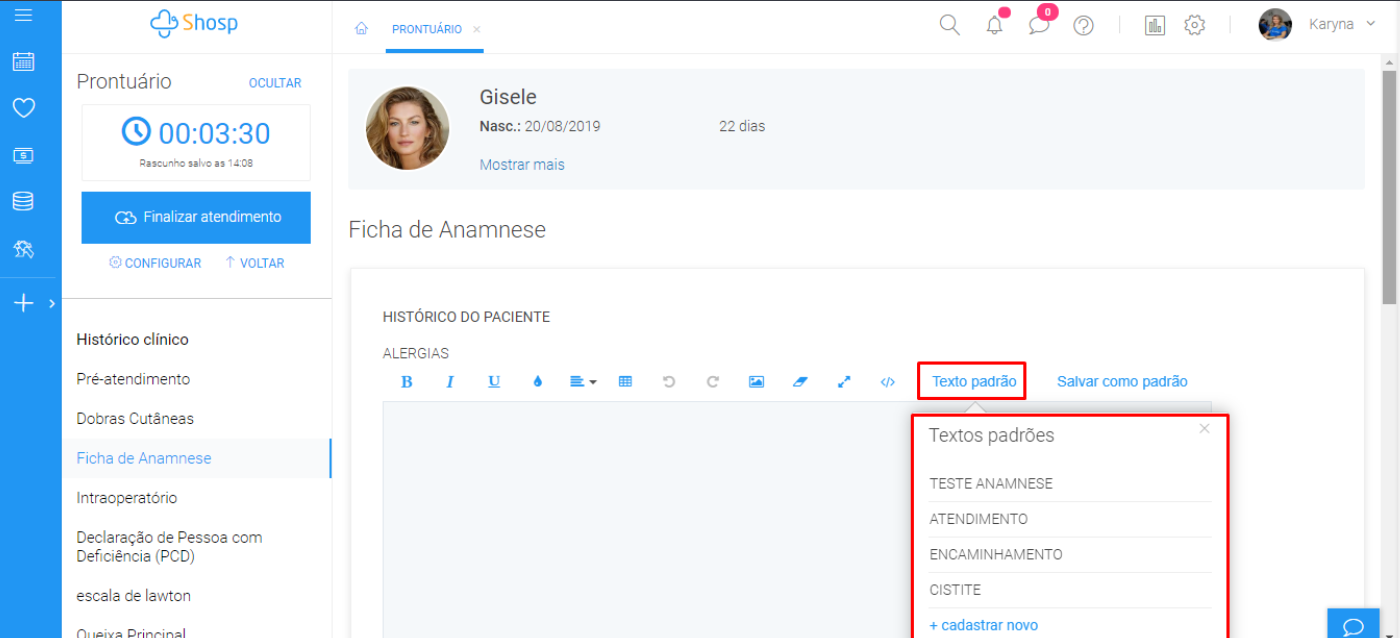Switch to the Prontuário tab

(x=427, y=29)
